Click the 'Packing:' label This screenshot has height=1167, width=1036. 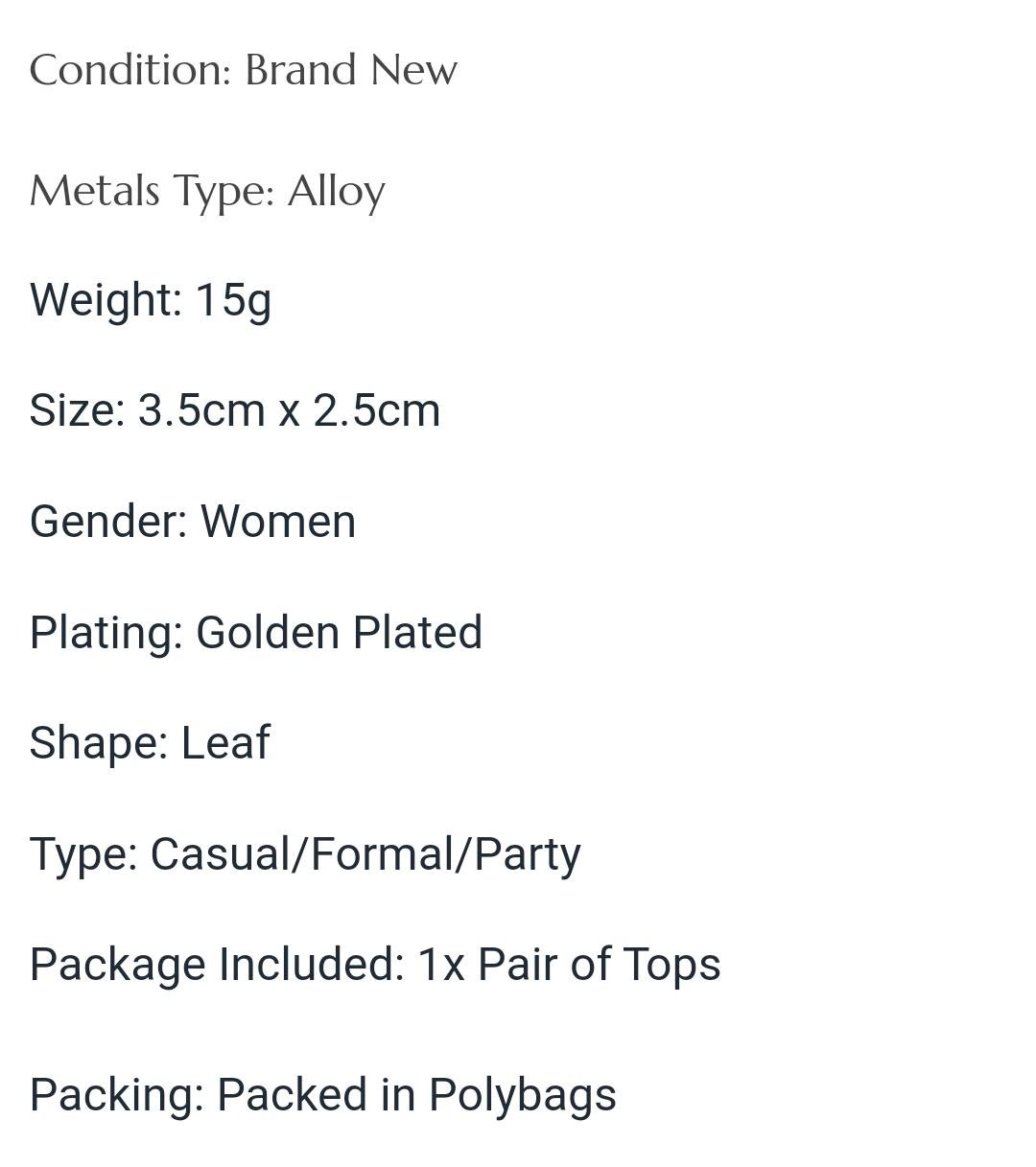click(117, 1095)
